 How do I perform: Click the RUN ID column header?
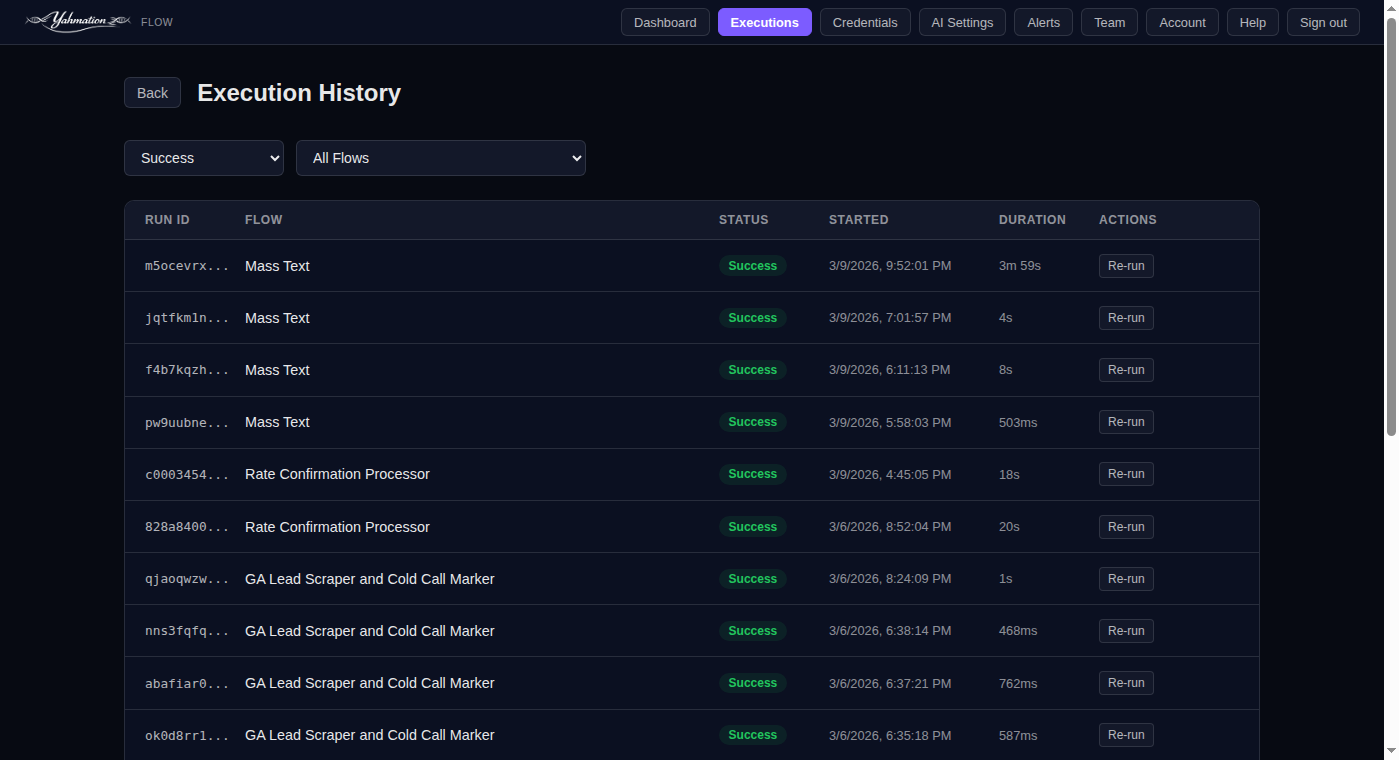(x=167, y=220)
